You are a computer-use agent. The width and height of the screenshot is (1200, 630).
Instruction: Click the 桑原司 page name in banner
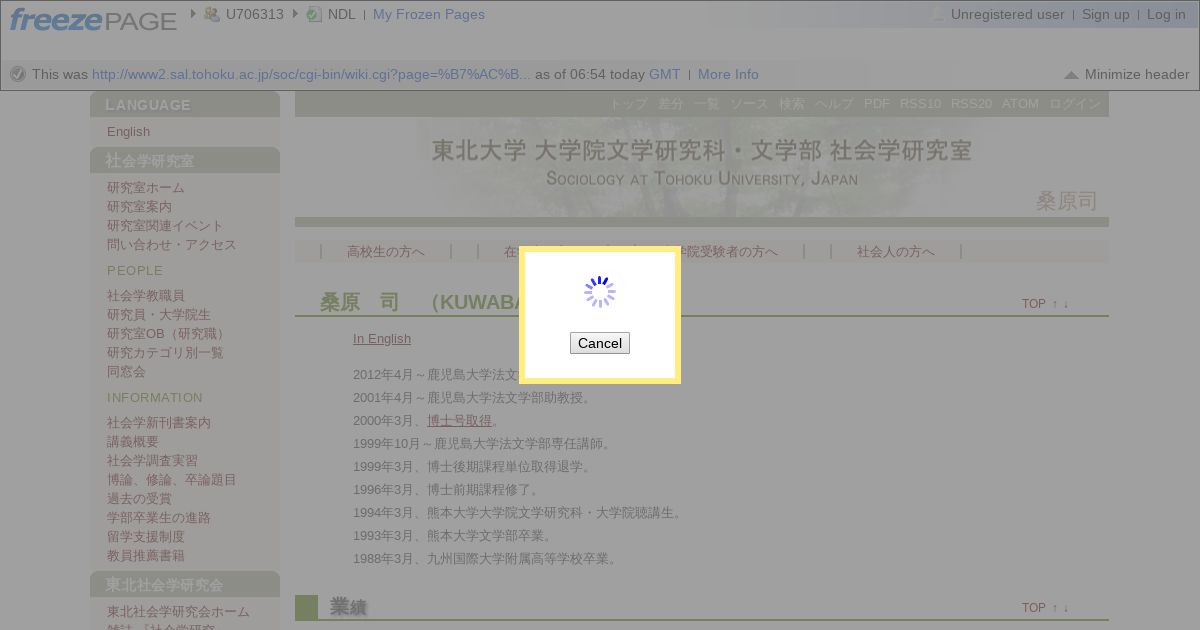[1066, 201]
